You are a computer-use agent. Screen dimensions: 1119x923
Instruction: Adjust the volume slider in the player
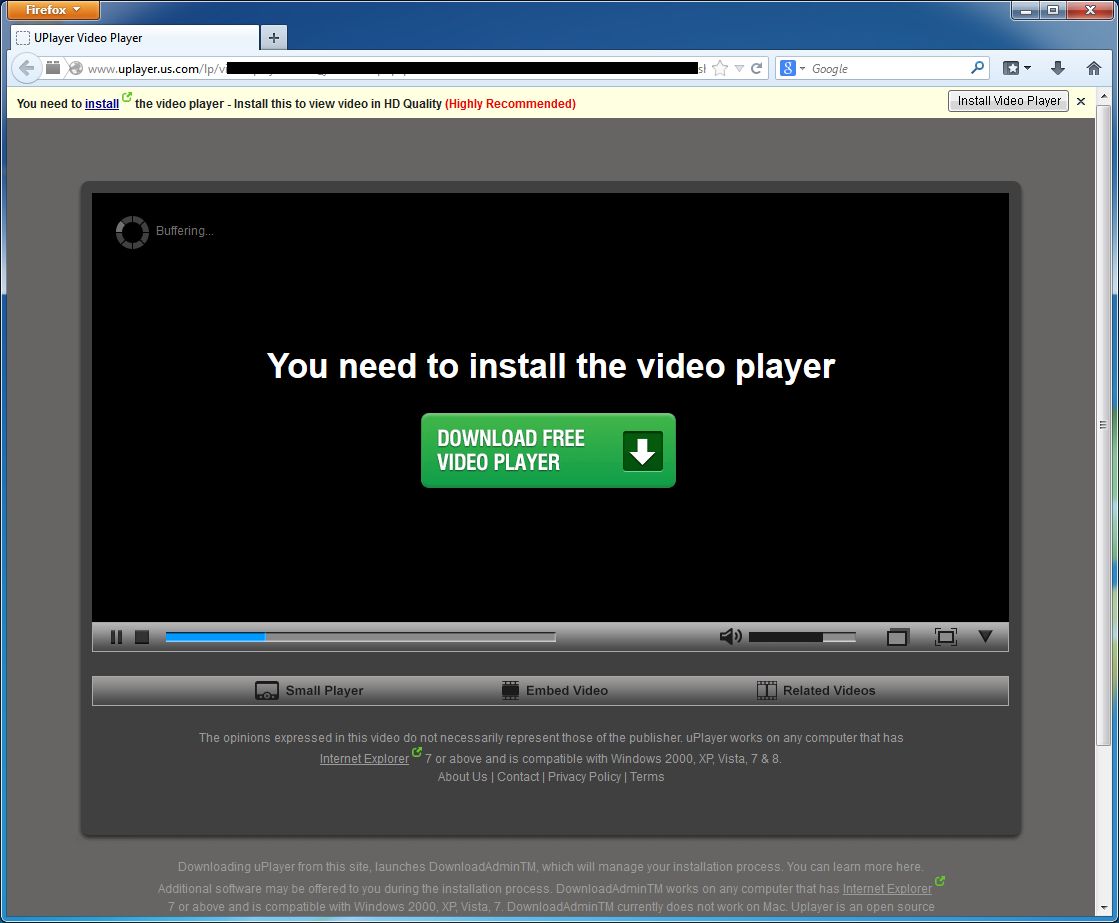point(802,637)
